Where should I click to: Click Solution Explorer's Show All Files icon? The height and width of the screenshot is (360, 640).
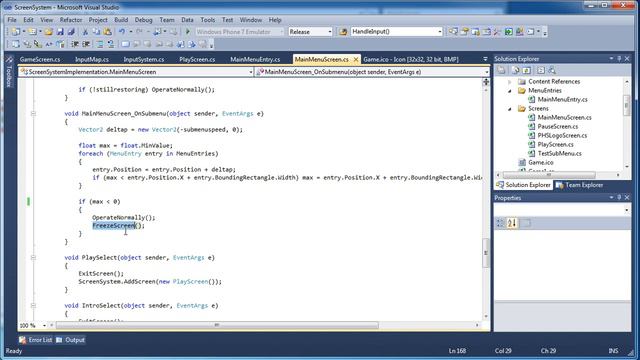[x=516, y=71]
